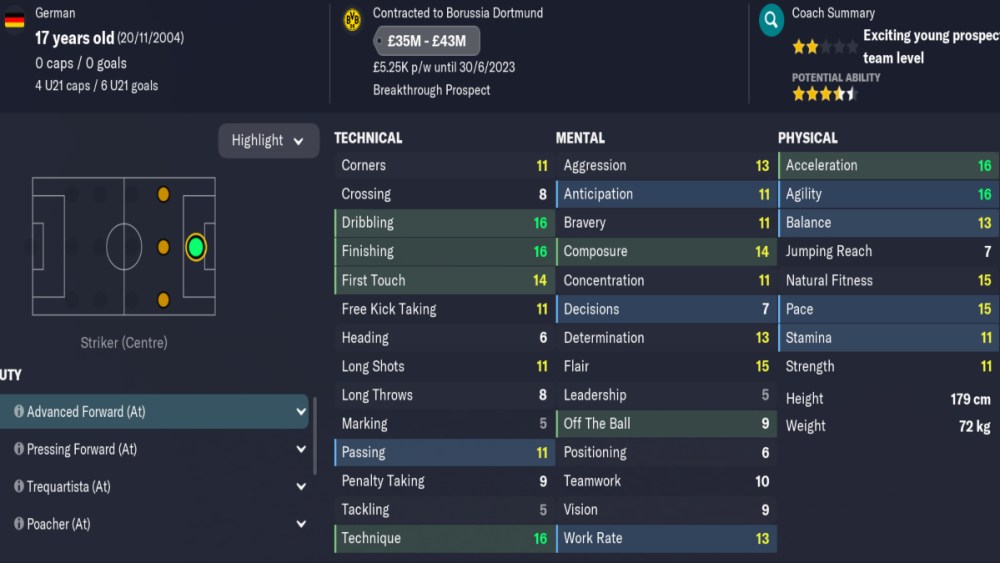Click the TECHNICAL attributes header
The image size is (1000, 563).
coord(368,138)
